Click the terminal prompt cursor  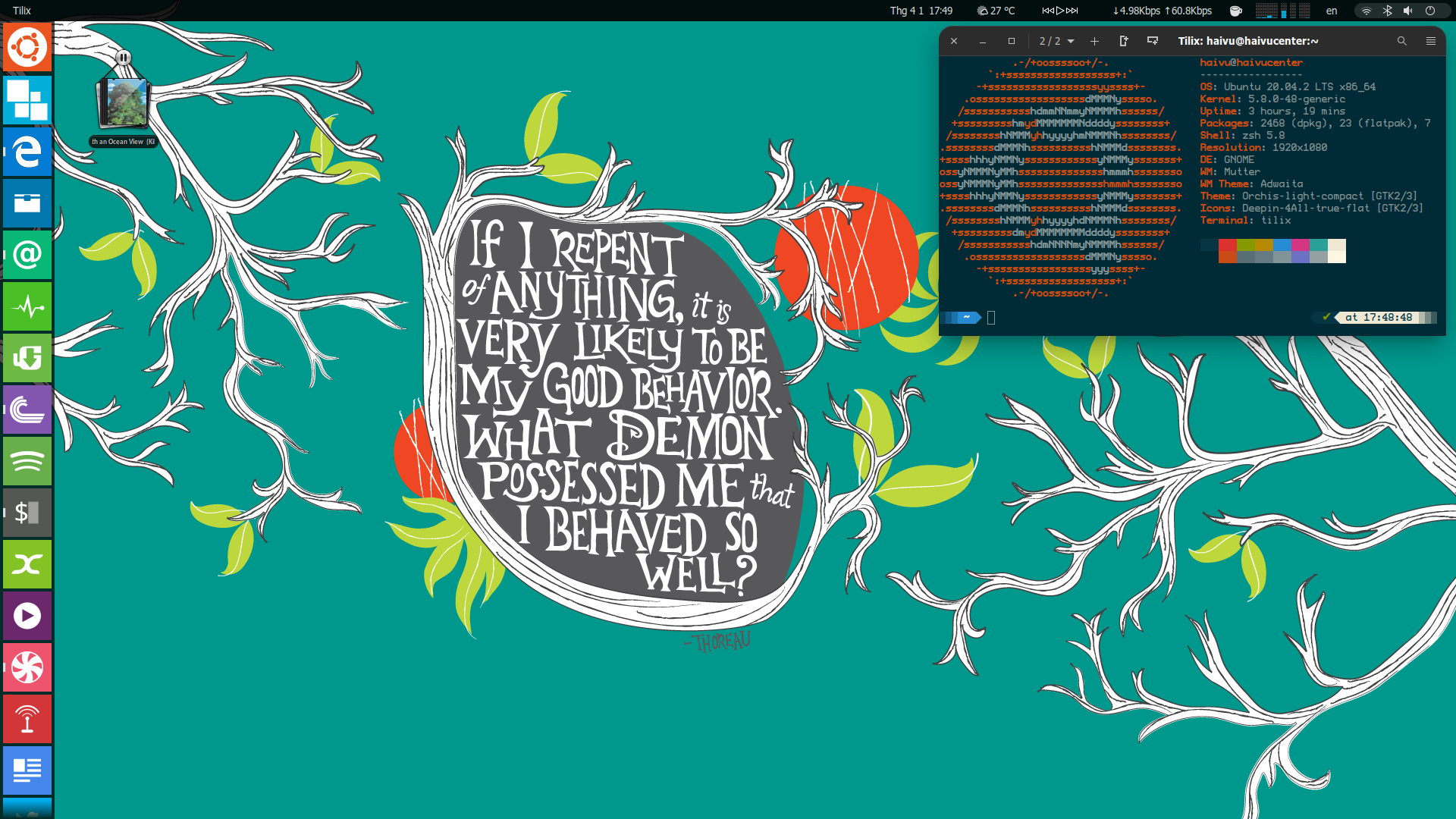tap(991, 318)
